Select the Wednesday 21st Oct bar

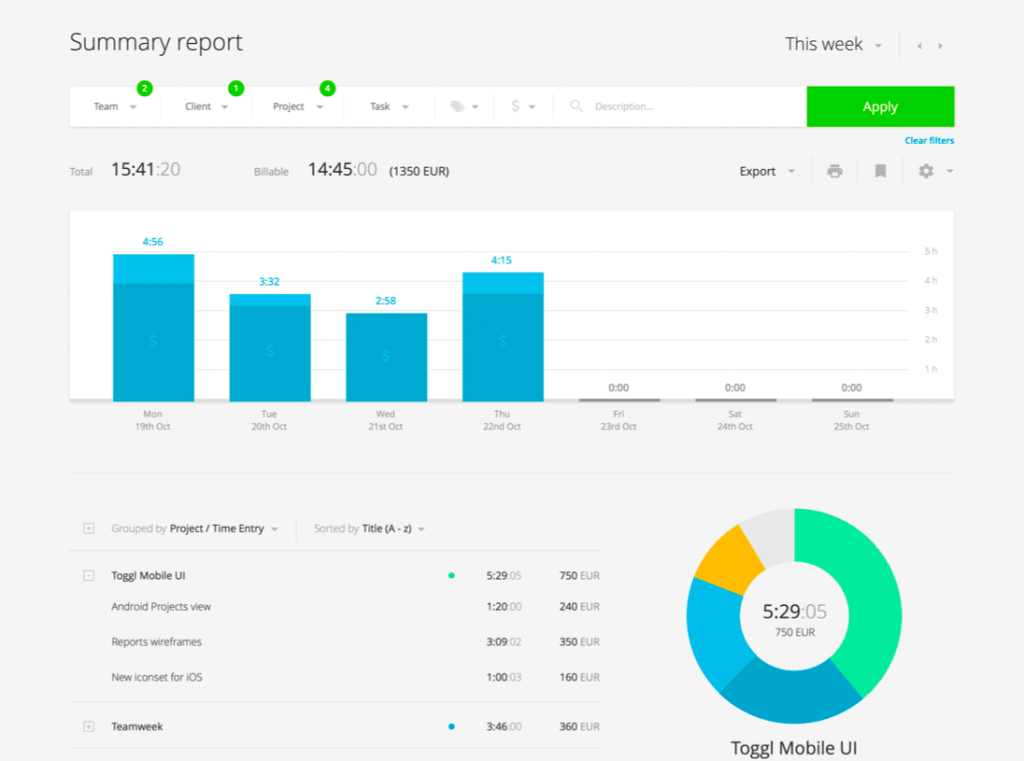[387, 357]
